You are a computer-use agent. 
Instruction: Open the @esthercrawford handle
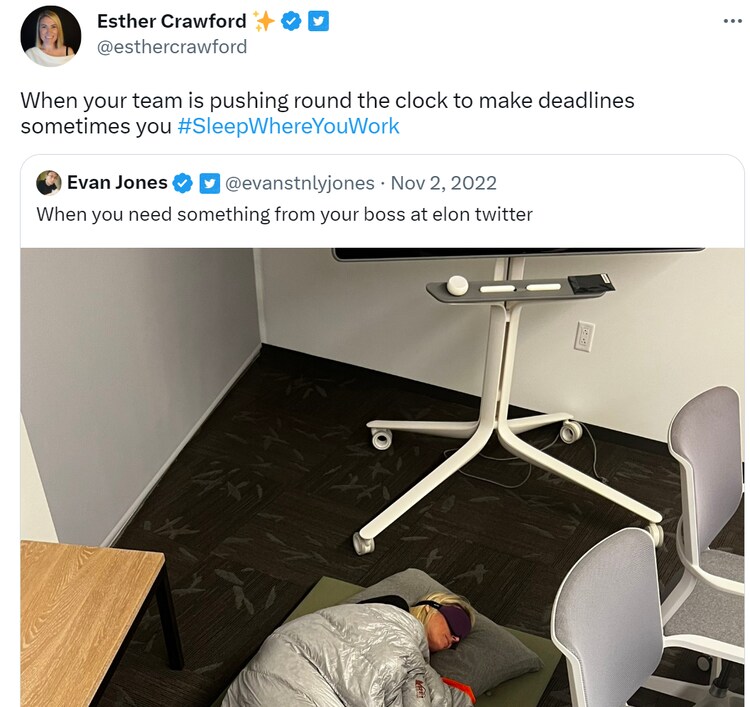(172, 47)
